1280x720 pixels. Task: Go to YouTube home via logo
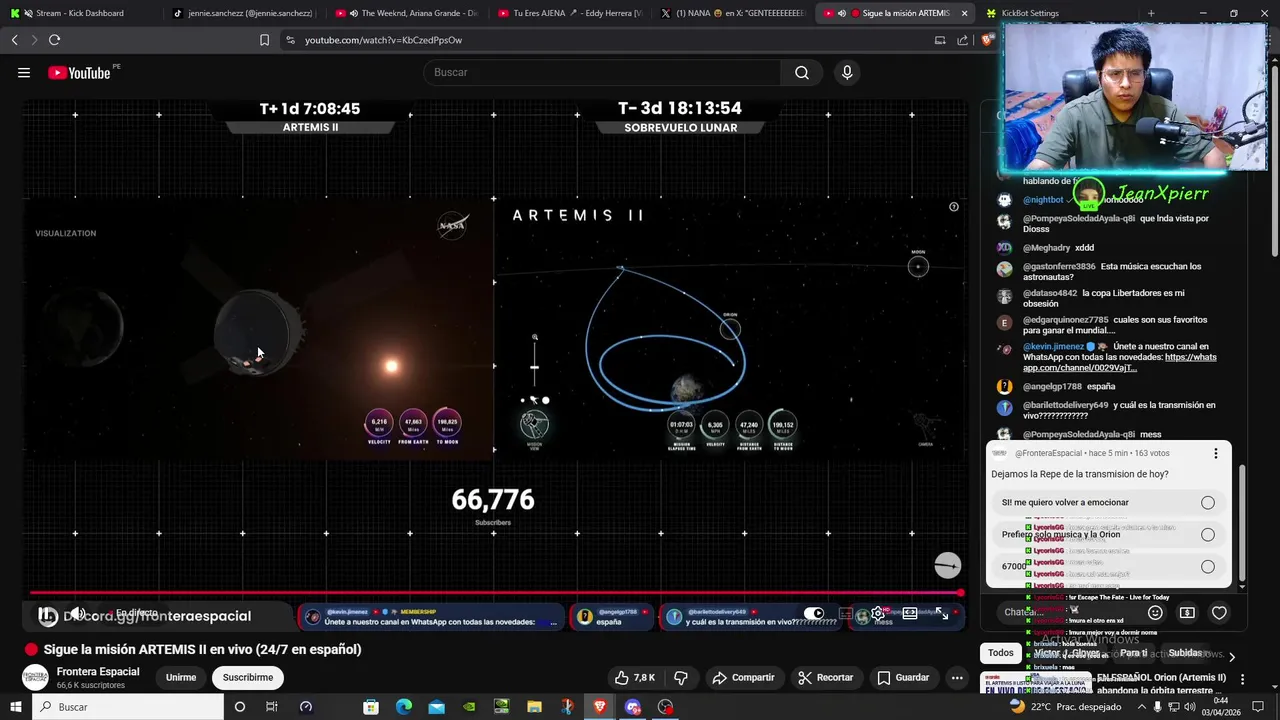coord(79,72)
